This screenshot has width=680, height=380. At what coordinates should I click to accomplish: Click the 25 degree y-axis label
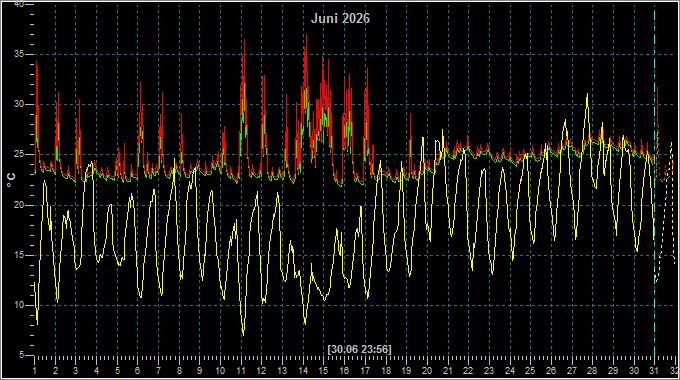click(x=19, y=155)
